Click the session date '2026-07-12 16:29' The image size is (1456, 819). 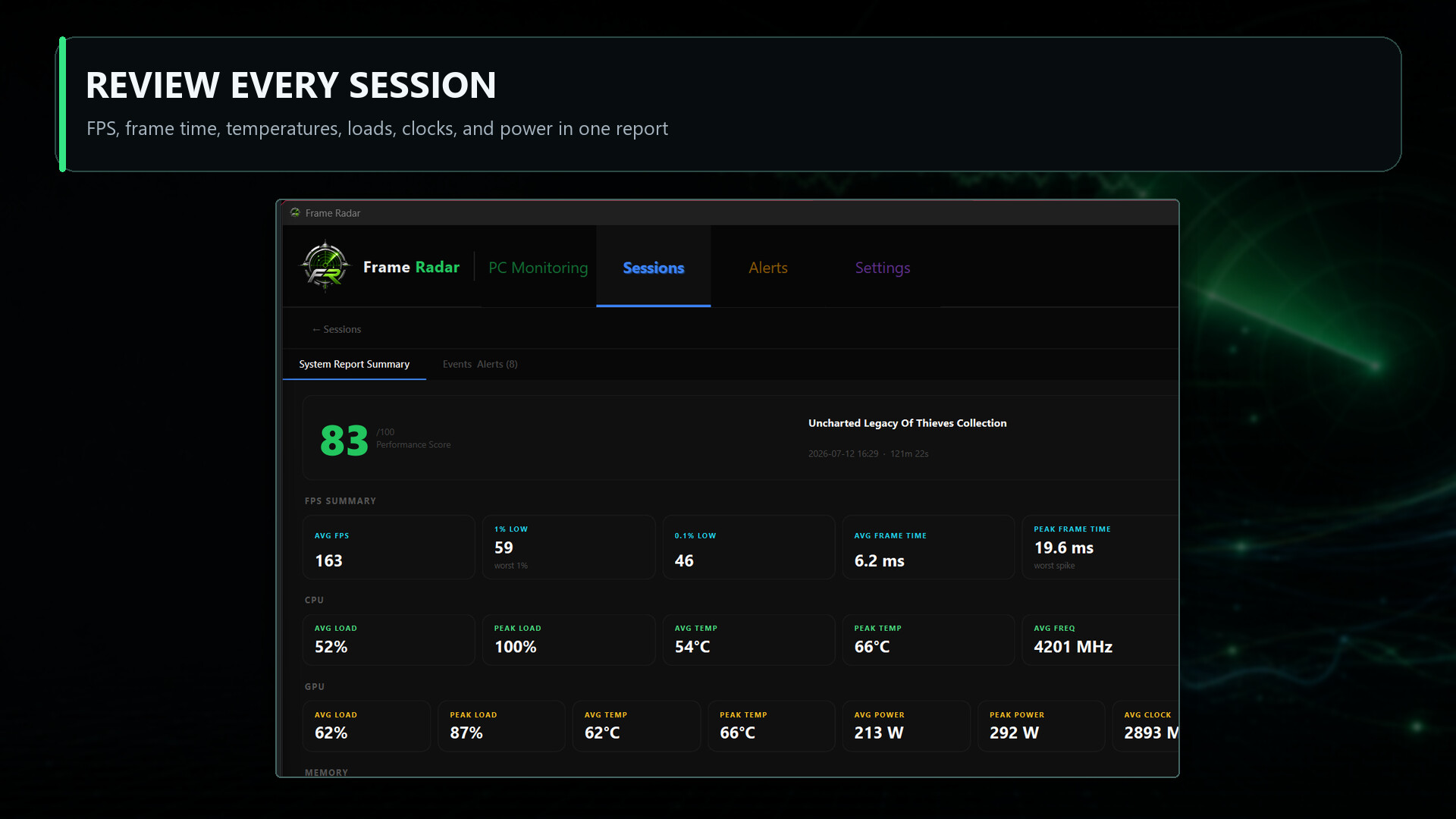843,453
